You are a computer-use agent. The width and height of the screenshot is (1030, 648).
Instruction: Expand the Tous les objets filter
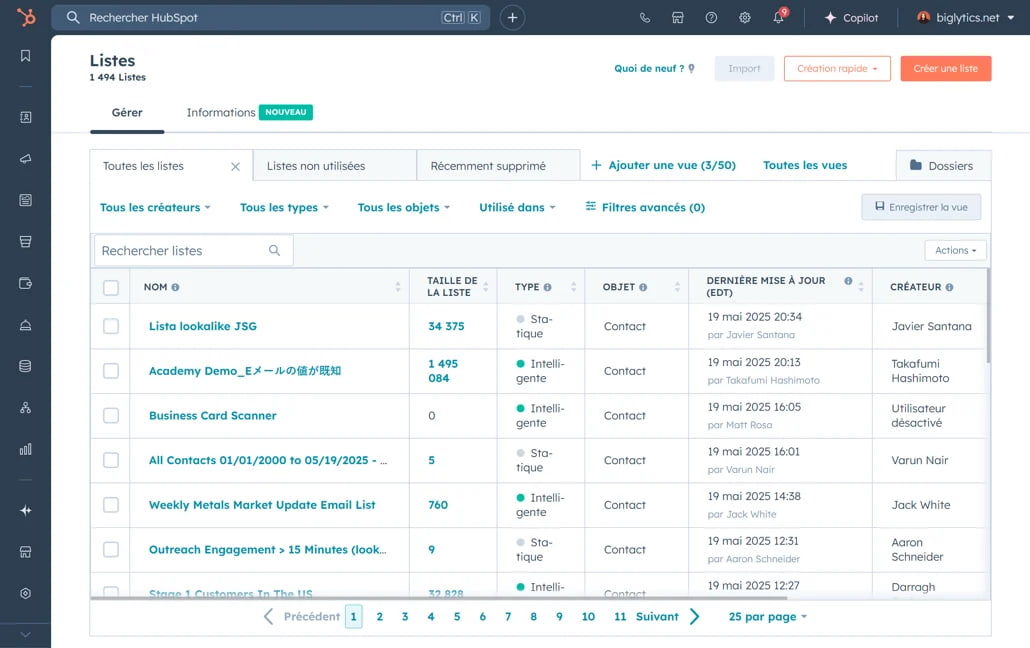pyautogui.click(x=403, y=208)
